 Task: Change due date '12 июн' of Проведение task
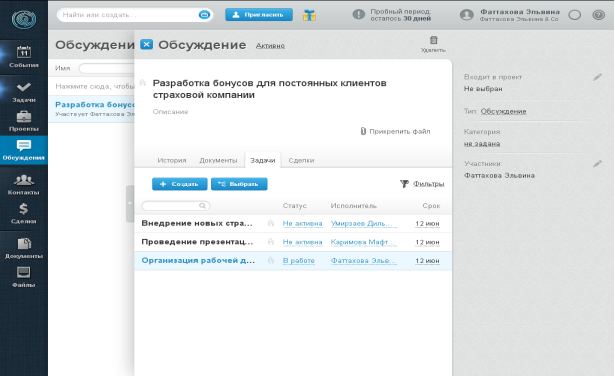(x=428, y=242)
